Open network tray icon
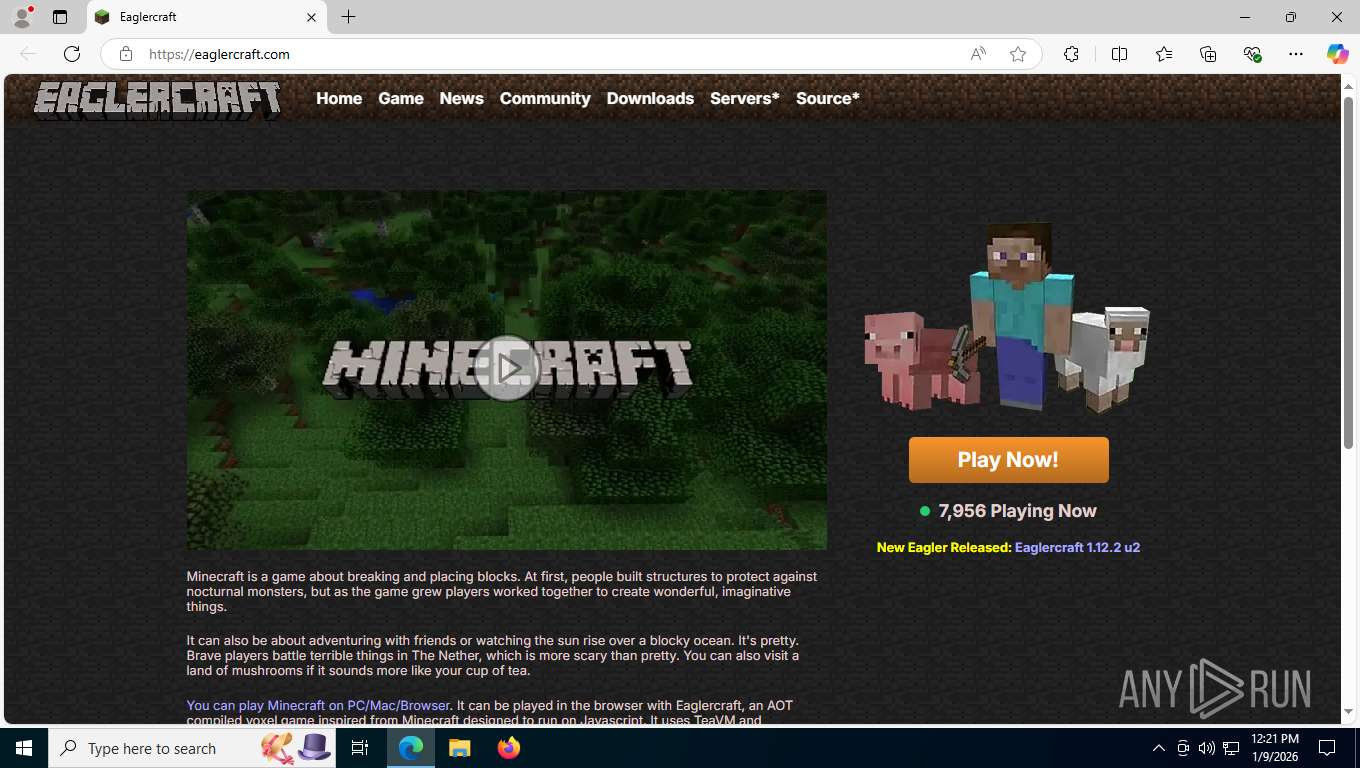Viewport: 1360px width, 768px height. coord(1231,748)
